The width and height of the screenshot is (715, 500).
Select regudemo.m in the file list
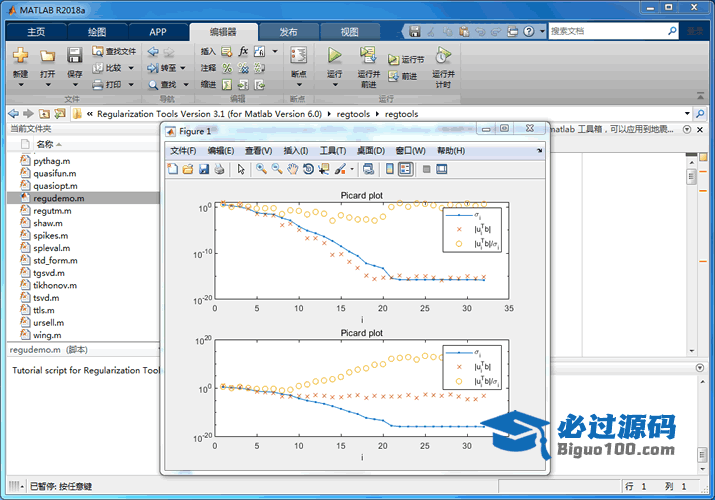(x=83, y=198)
